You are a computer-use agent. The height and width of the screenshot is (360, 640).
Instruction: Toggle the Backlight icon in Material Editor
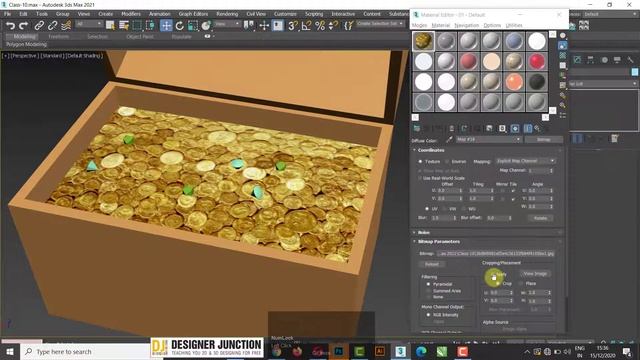point(563,45)
